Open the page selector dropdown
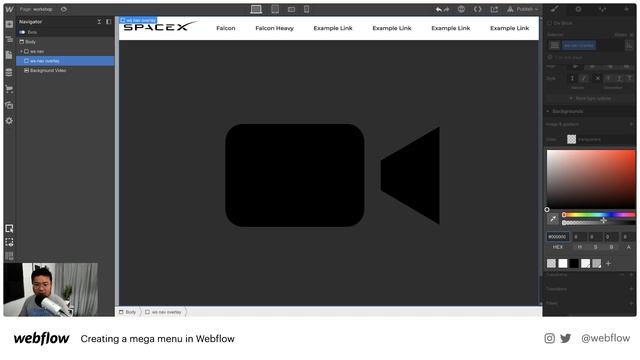Image resolution: width=640 pixels, height=360 pixels. (x=36, y=9)
